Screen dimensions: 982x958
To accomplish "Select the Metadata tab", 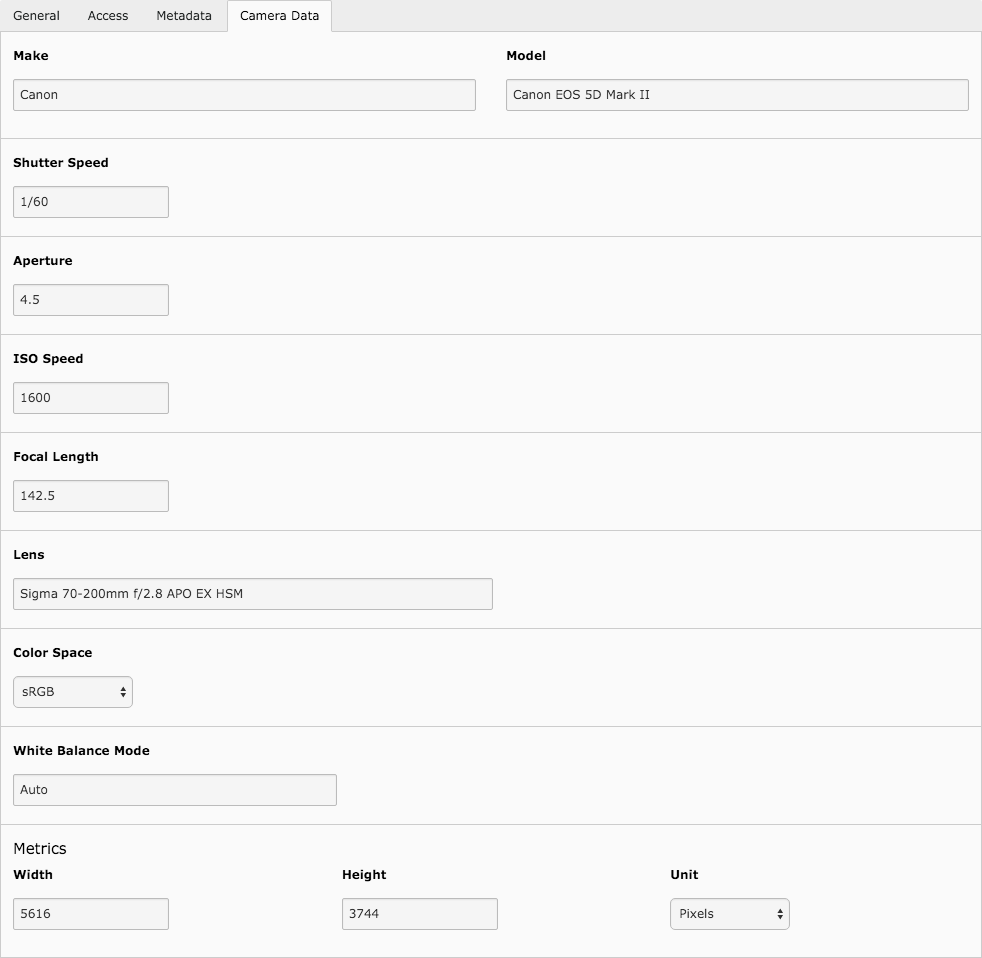I will click(x=183, y=15).
